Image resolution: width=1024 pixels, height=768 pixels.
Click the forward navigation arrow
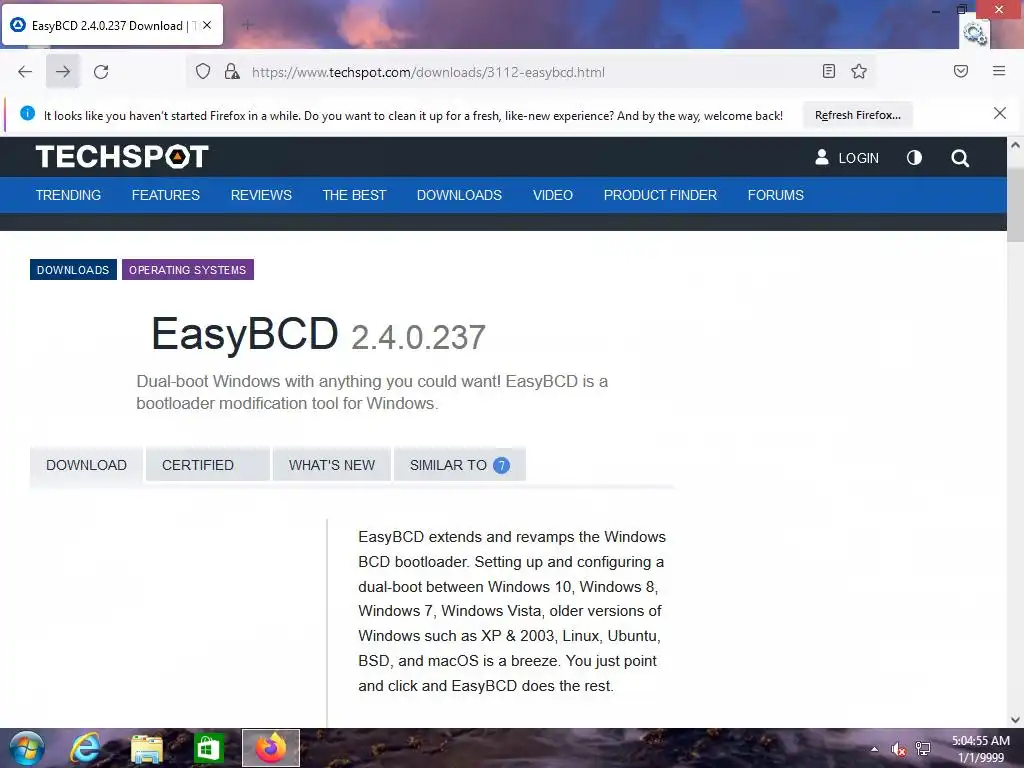click(x=63, y=72)
